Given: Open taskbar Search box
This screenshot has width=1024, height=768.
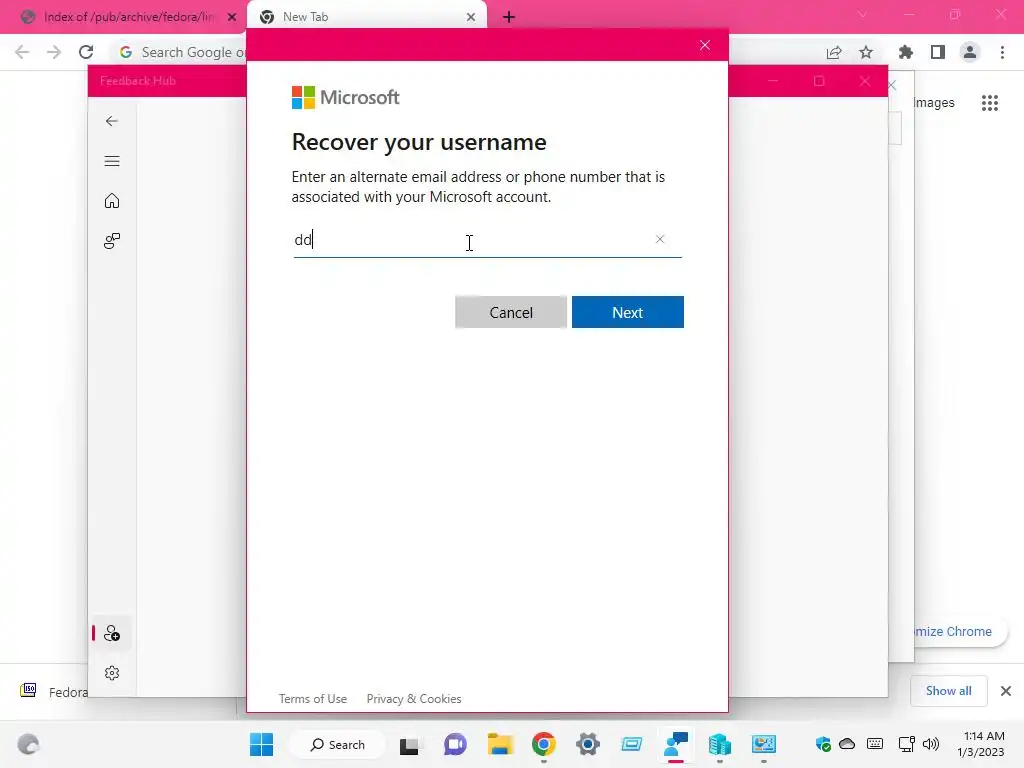Looking at the screenshot, I should (337, 744).
